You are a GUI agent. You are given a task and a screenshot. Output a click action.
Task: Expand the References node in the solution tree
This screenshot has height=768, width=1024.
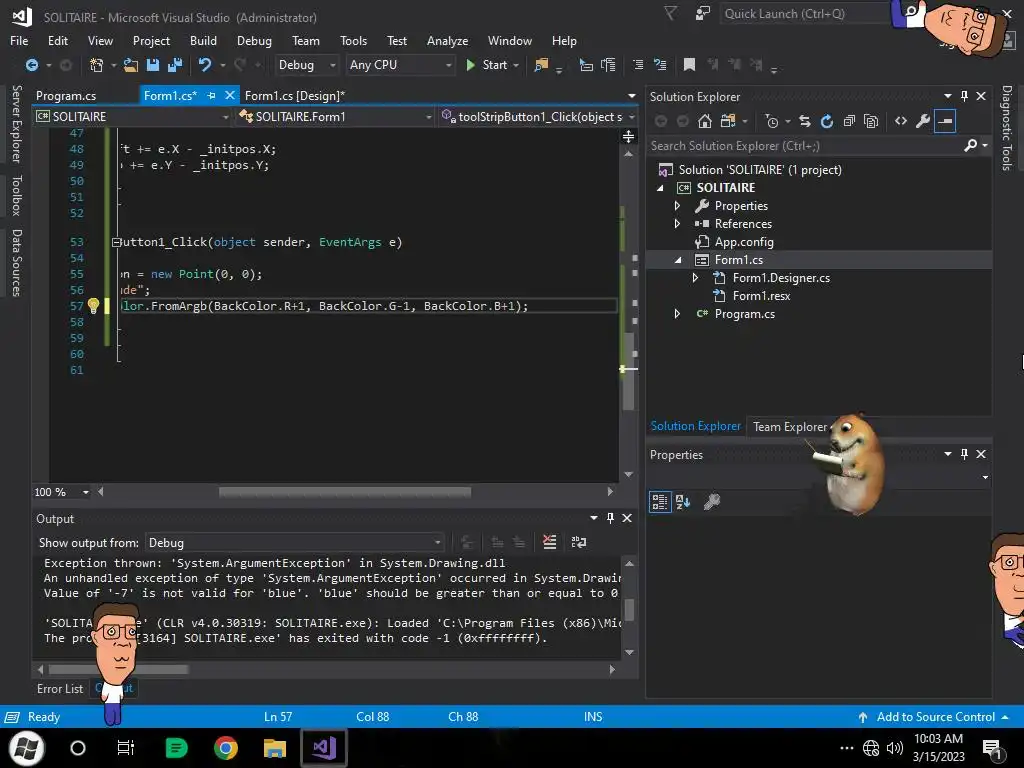(x=677, y=224)
